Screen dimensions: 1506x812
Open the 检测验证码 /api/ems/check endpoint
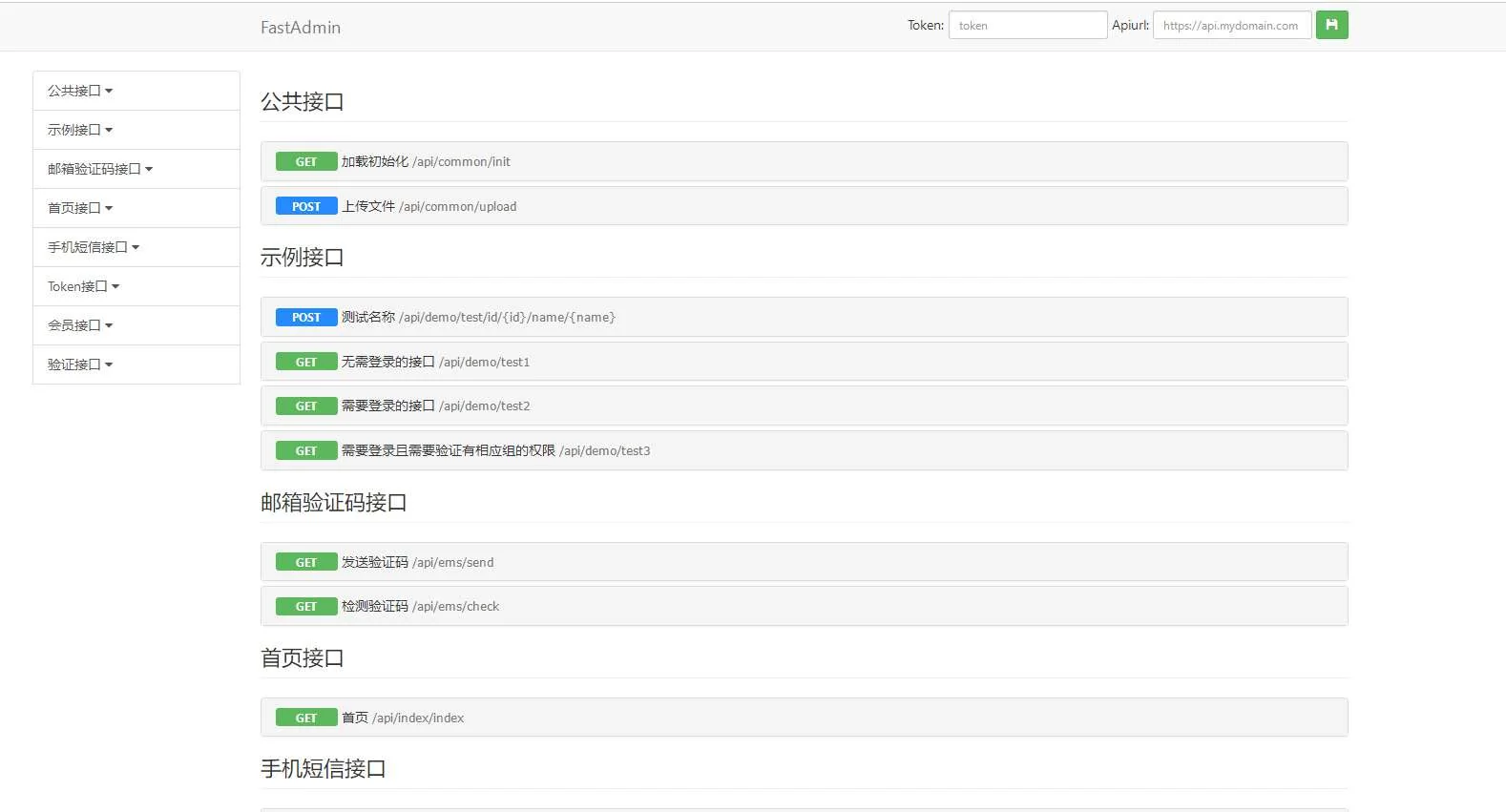(420, 607)
